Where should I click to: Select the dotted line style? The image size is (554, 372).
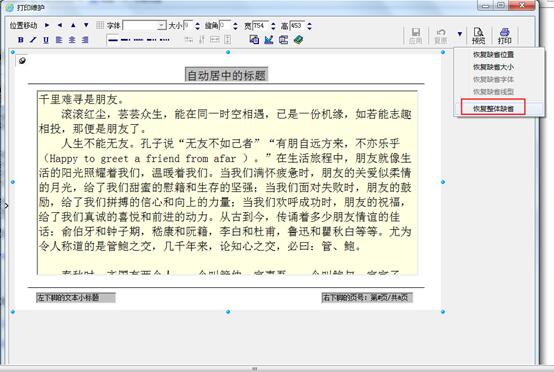(165, 40)
